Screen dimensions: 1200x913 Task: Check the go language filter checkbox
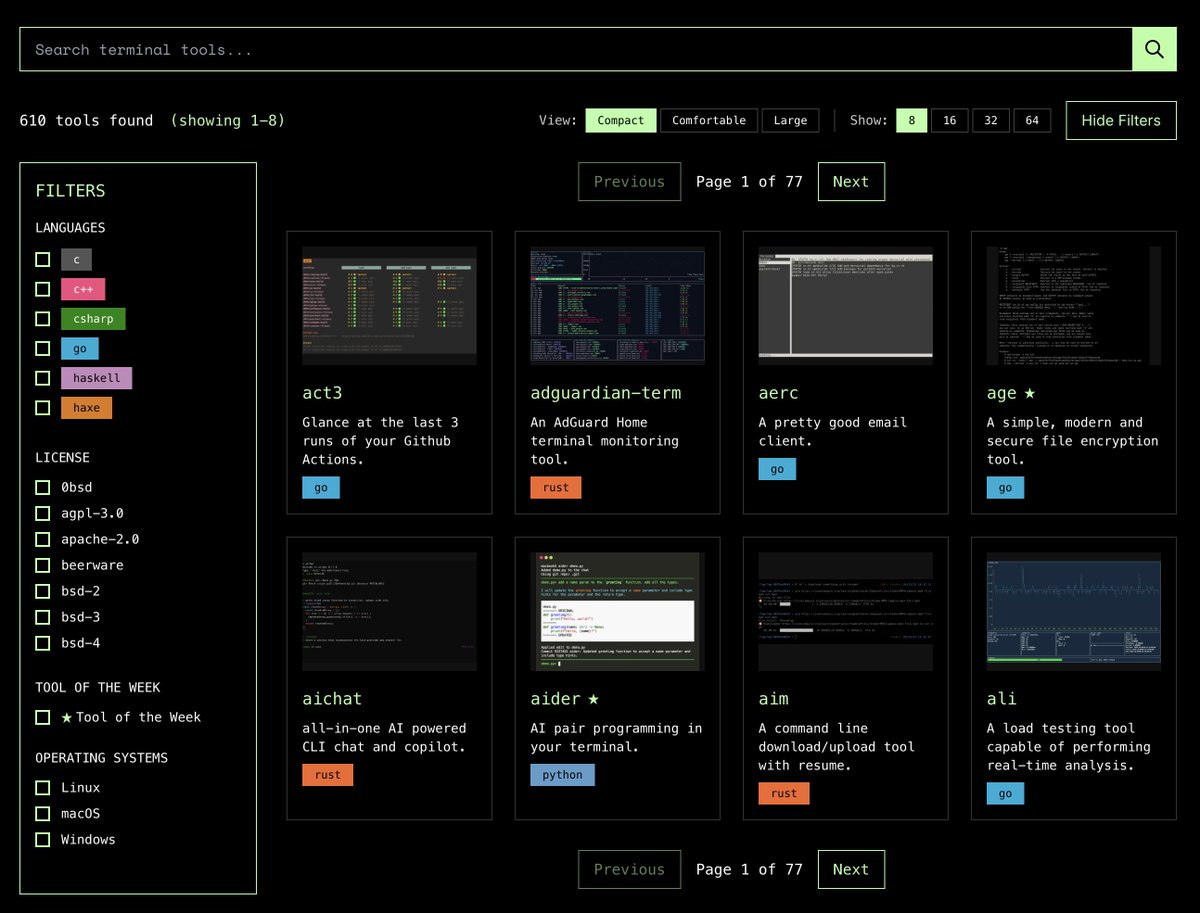pos(43,348)
